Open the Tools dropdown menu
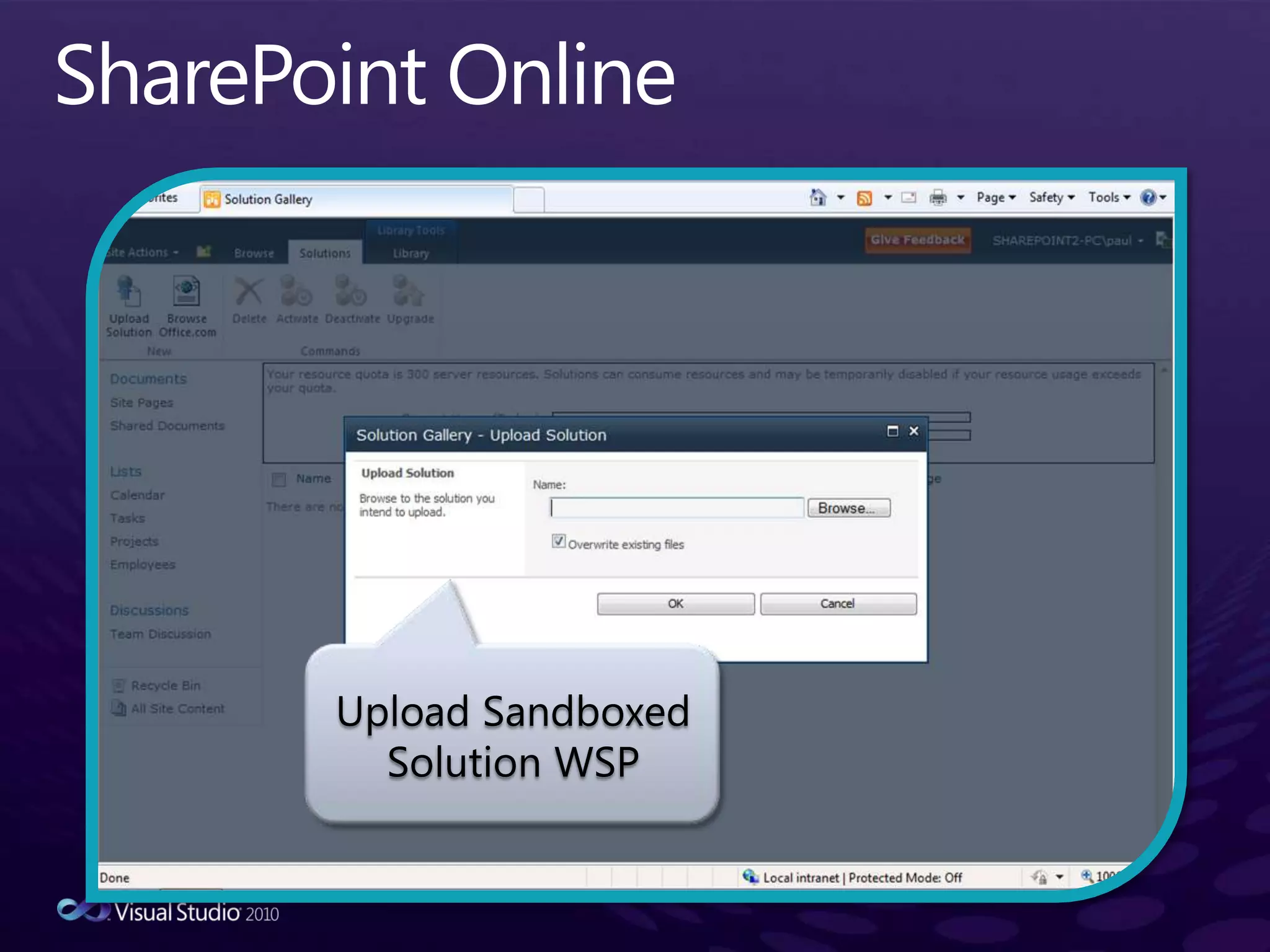 coord(1109,198)
